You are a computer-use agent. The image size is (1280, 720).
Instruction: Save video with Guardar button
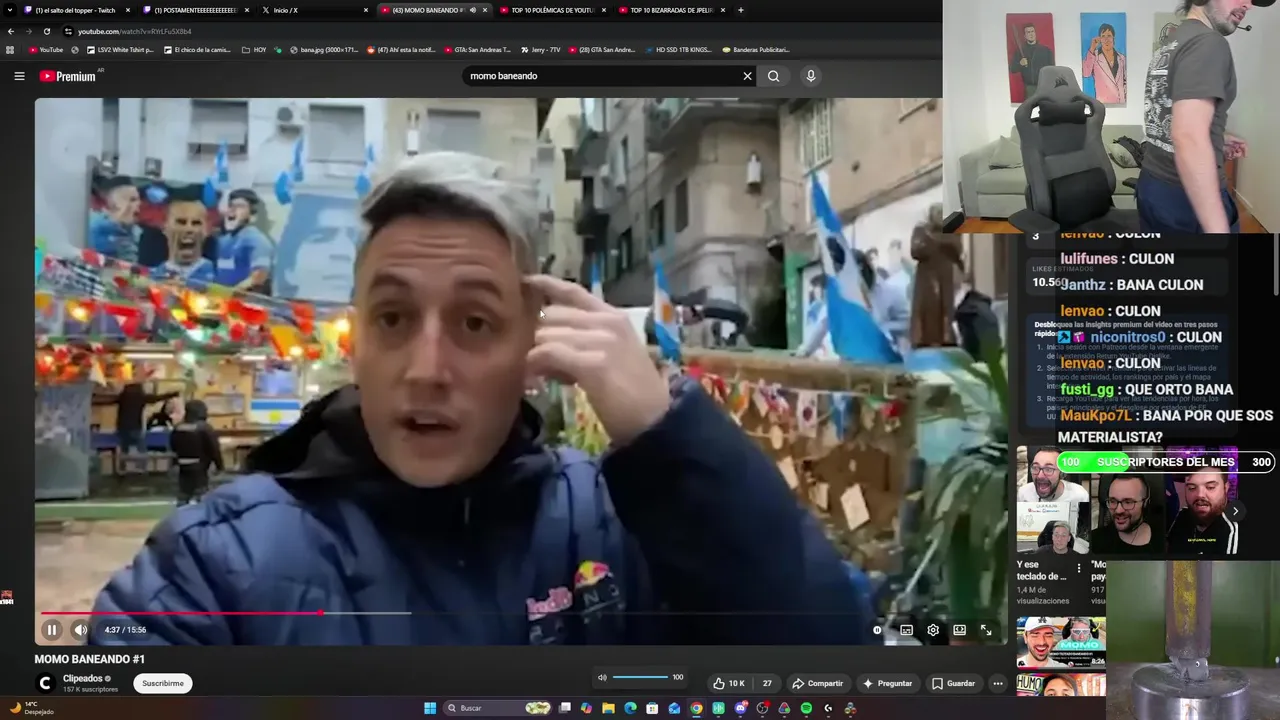click(x=953, y=683)
